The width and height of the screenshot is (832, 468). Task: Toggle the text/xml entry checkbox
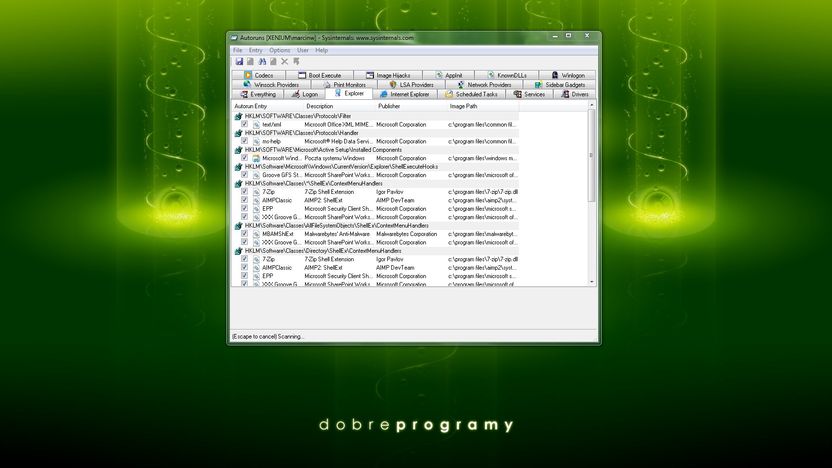tap(245, 124)
